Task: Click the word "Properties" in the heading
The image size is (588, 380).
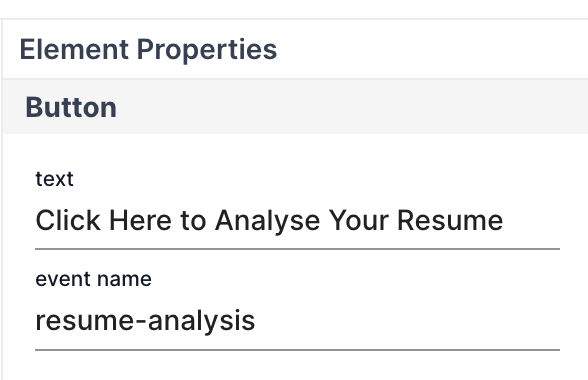Action: tap(207, 50)
